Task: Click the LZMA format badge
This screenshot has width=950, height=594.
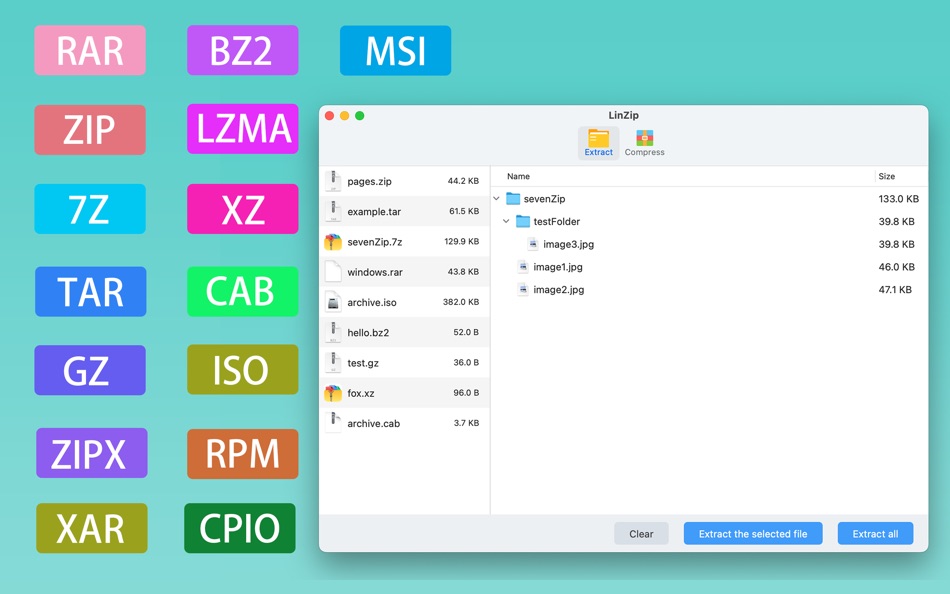Action: 242,128
